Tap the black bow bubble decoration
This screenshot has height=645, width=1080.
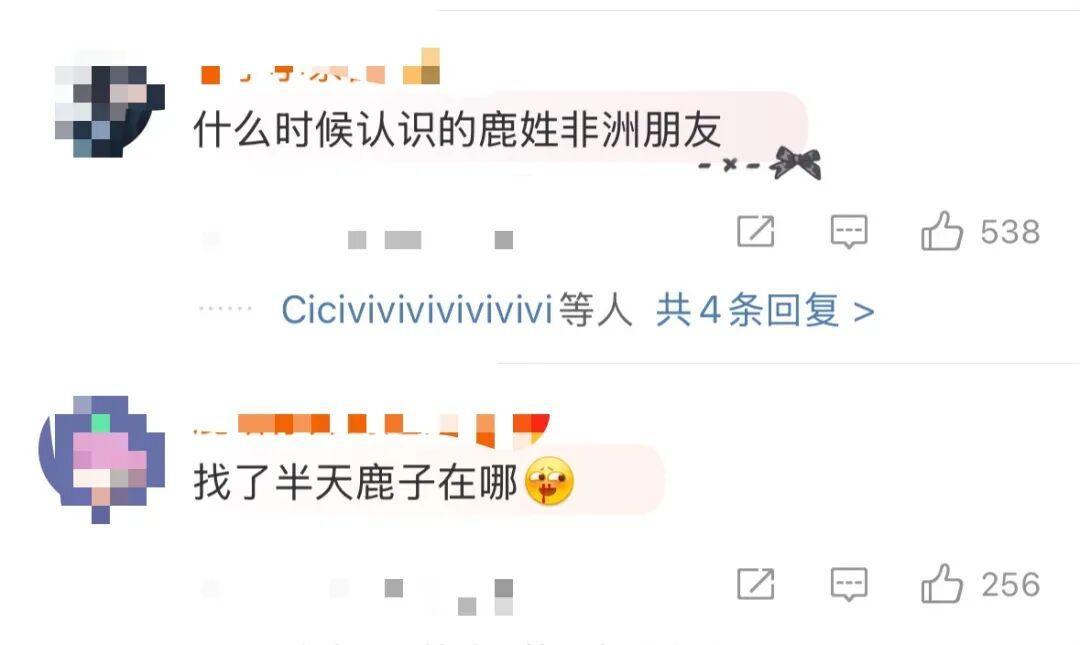point(795,163)
